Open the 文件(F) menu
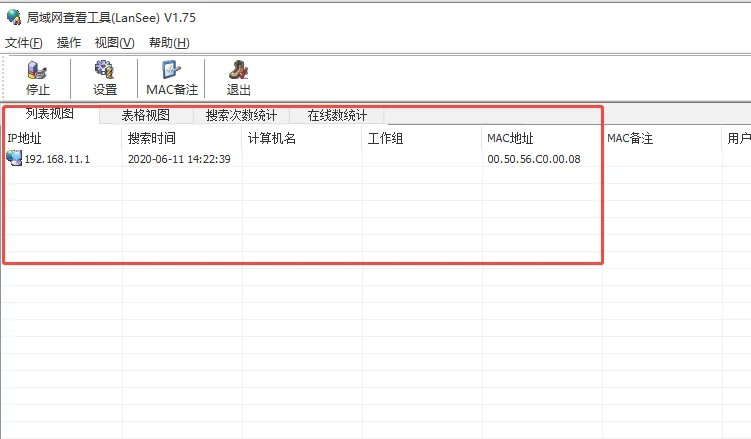751x439 pixels. point(23,43)
